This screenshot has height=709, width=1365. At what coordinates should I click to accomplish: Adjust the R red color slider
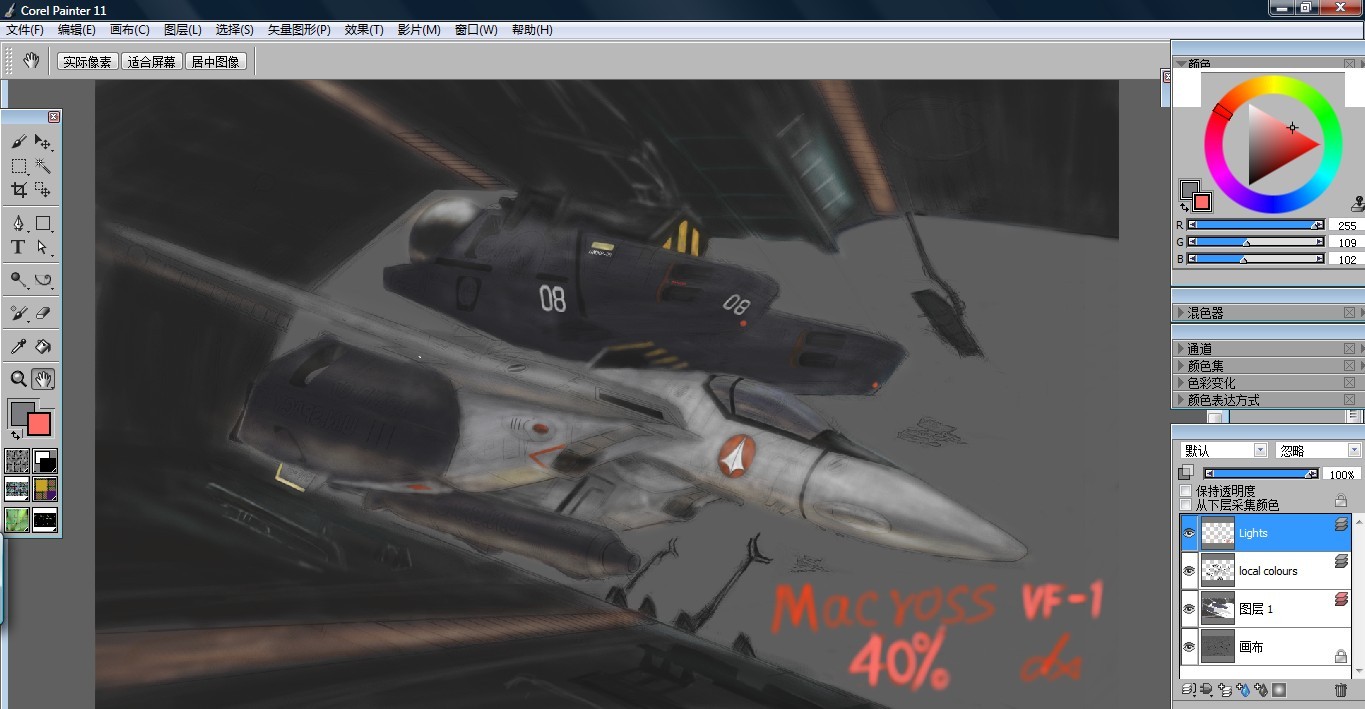tap(1255, 225)
